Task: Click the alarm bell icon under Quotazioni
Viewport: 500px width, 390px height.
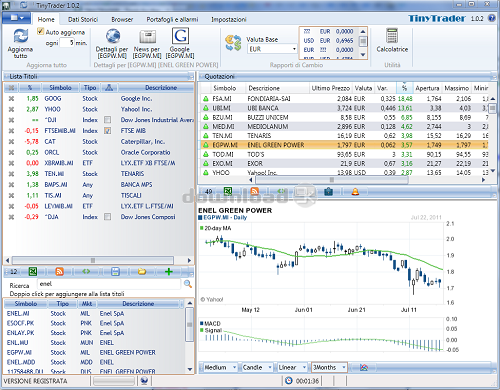Action: point(355,192)
